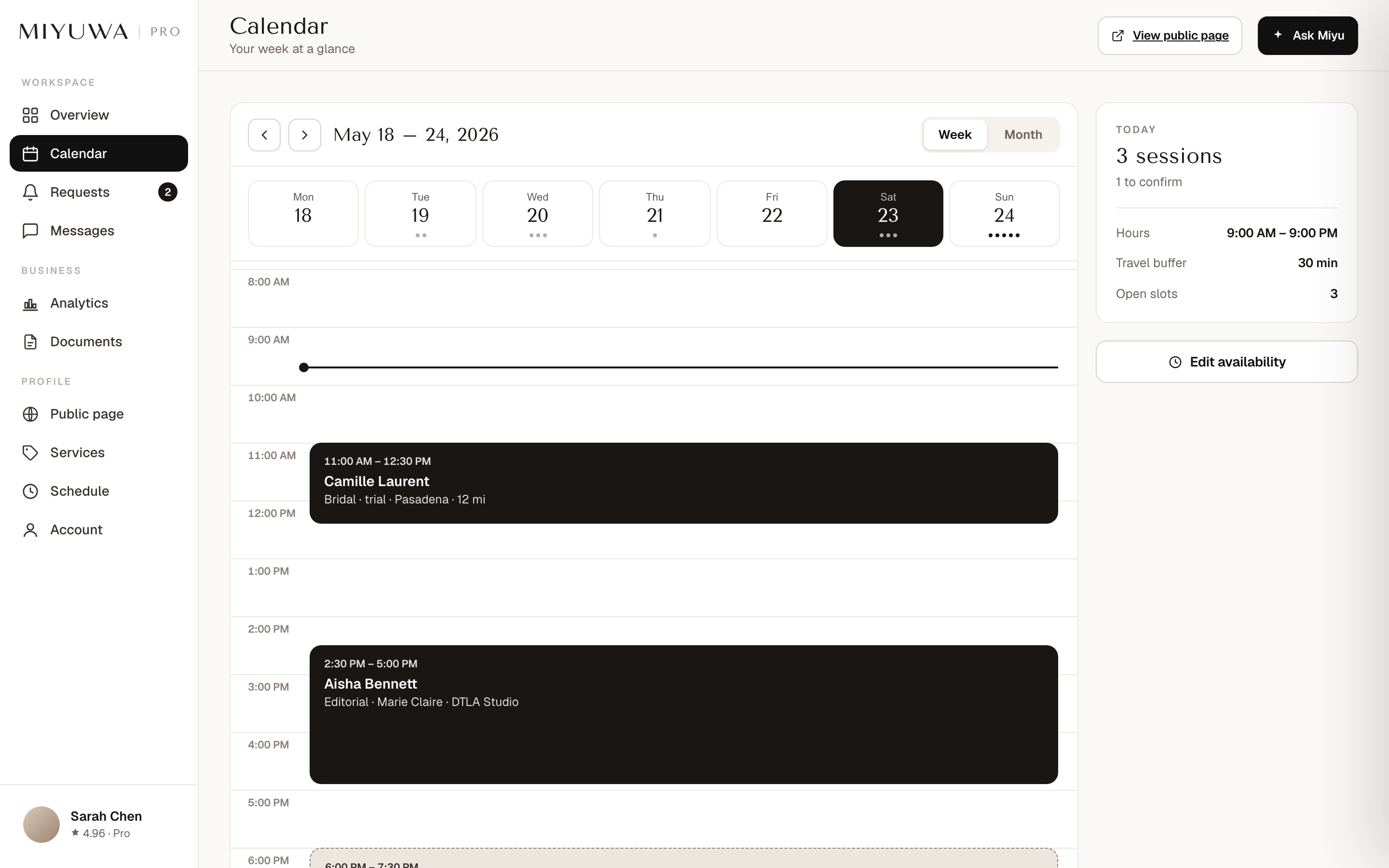
Task: Open the Services page
Action: click(99, 452)
